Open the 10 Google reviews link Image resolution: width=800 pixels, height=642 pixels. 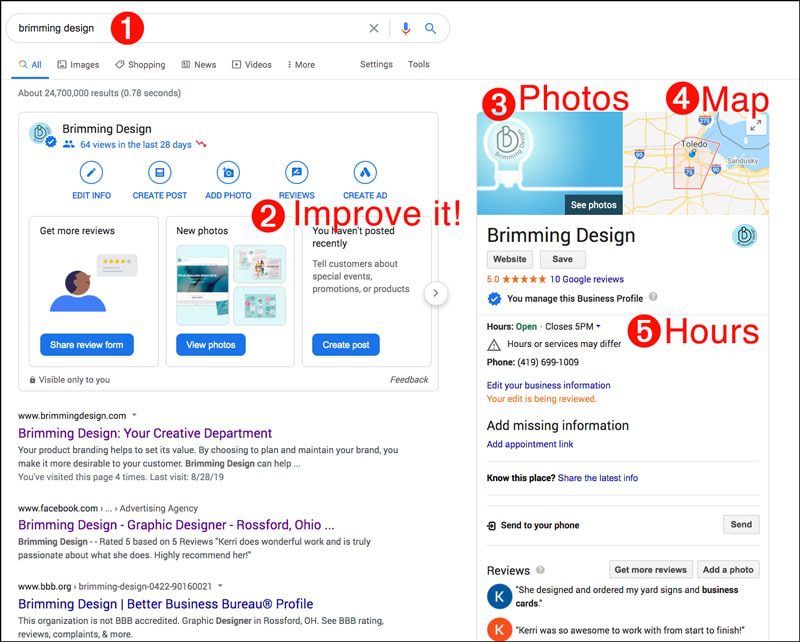coord(587,279)
